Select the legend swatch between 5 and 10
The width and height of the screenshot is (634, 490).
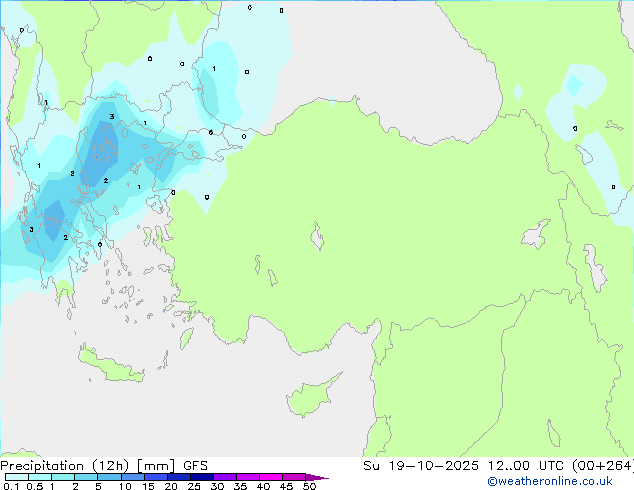click(109, 477)
